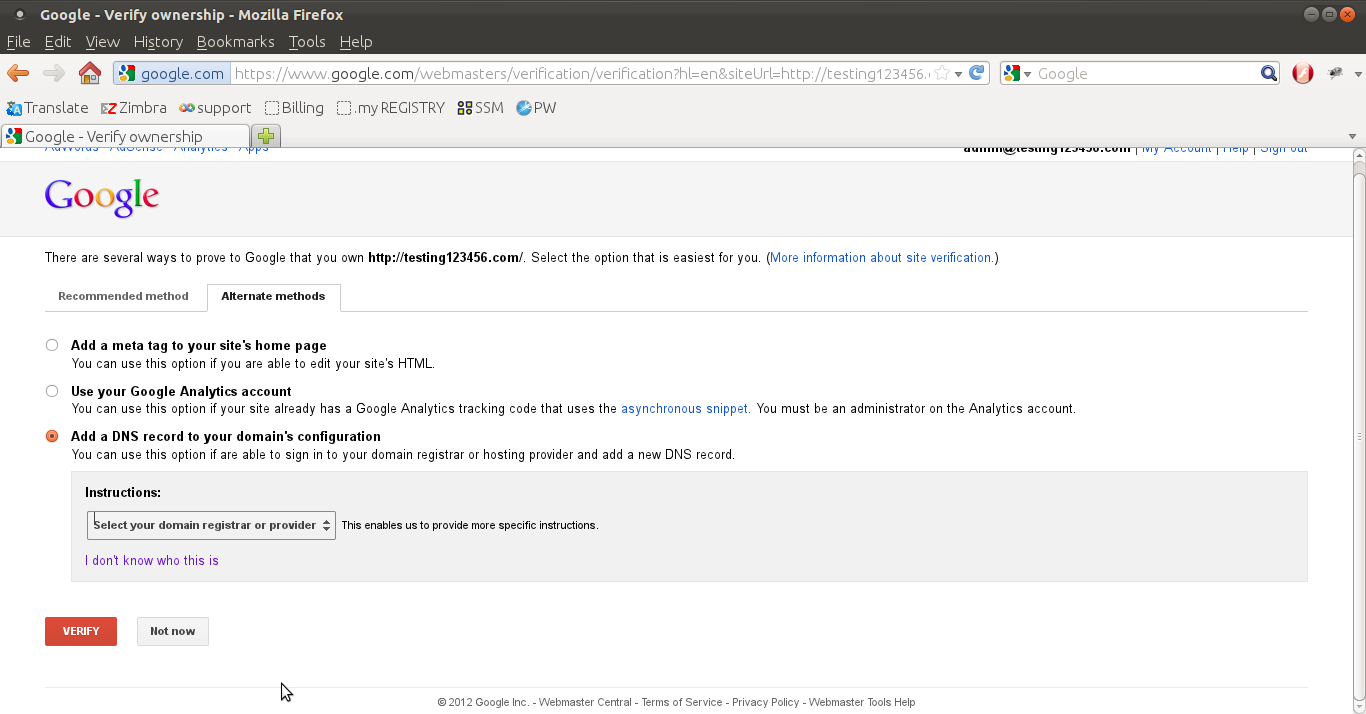Open Webmaster Tools Help footer link
This screenshot has height=714, width=1366.
pos(862,702)
